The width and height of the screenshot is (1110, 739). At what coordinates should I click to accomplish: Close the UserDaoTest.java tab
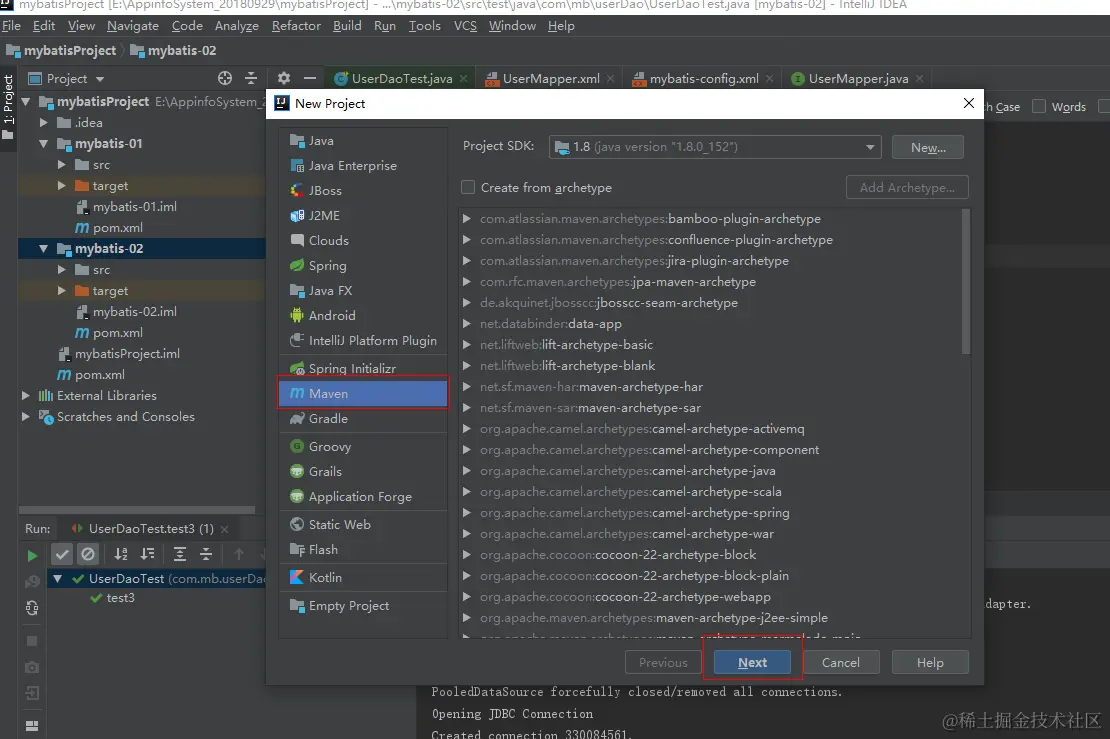point(464,79)
